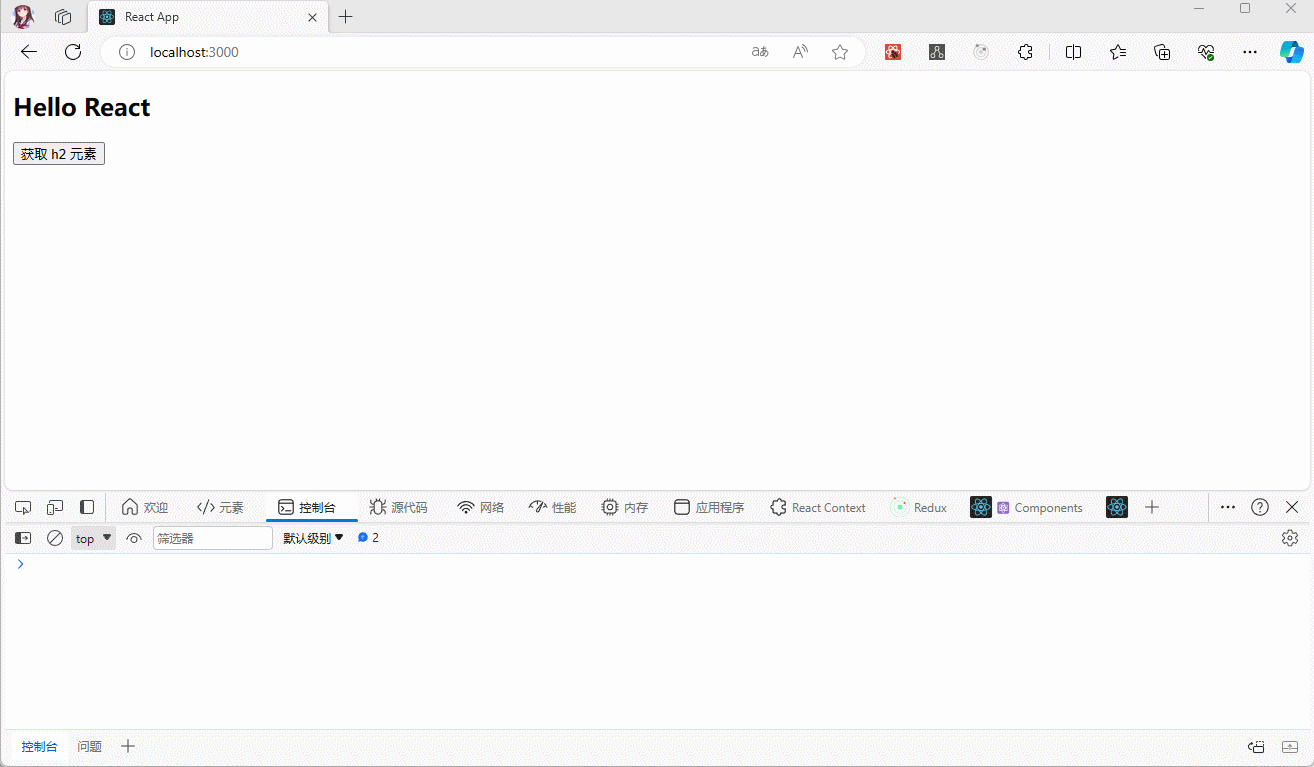Open the Copilot sidebar icon
The height and width of the screenshot is (767, 1314).
coord(1291,52)
